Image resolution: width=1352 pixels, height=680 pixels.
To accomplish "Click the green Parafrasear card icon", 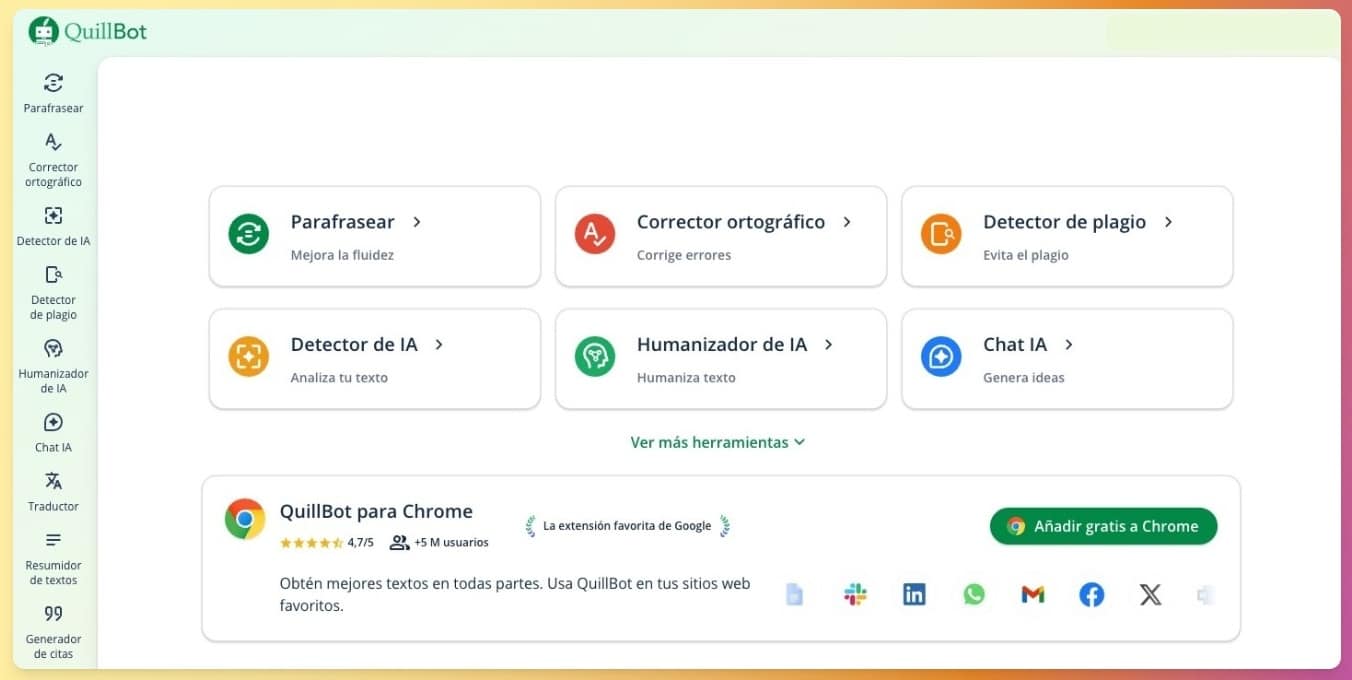I will [248, 235].
